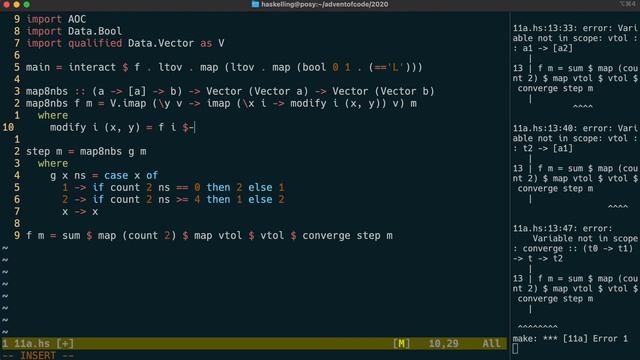Click 'sum' in the f m line

pyautogui.click(x=71, y=236)
